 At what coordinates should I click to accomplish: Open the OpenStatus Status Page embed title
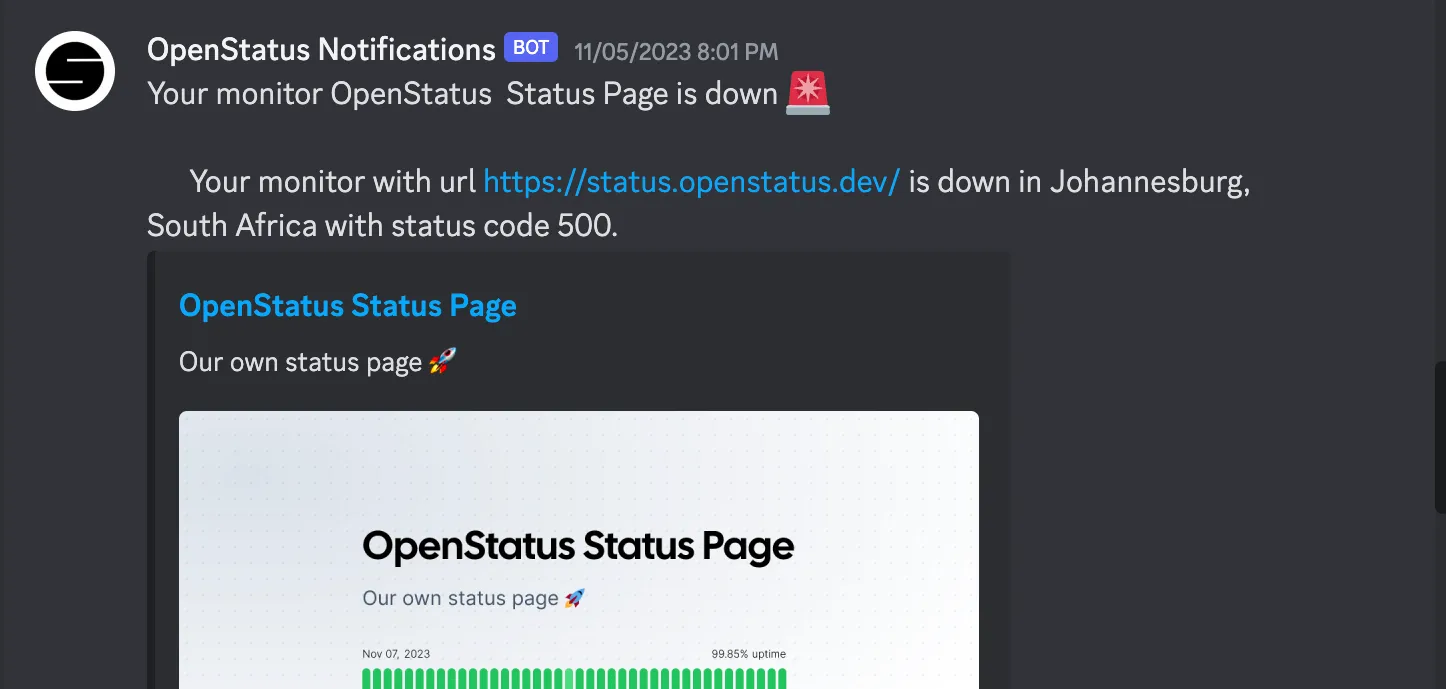click(347, 305)
